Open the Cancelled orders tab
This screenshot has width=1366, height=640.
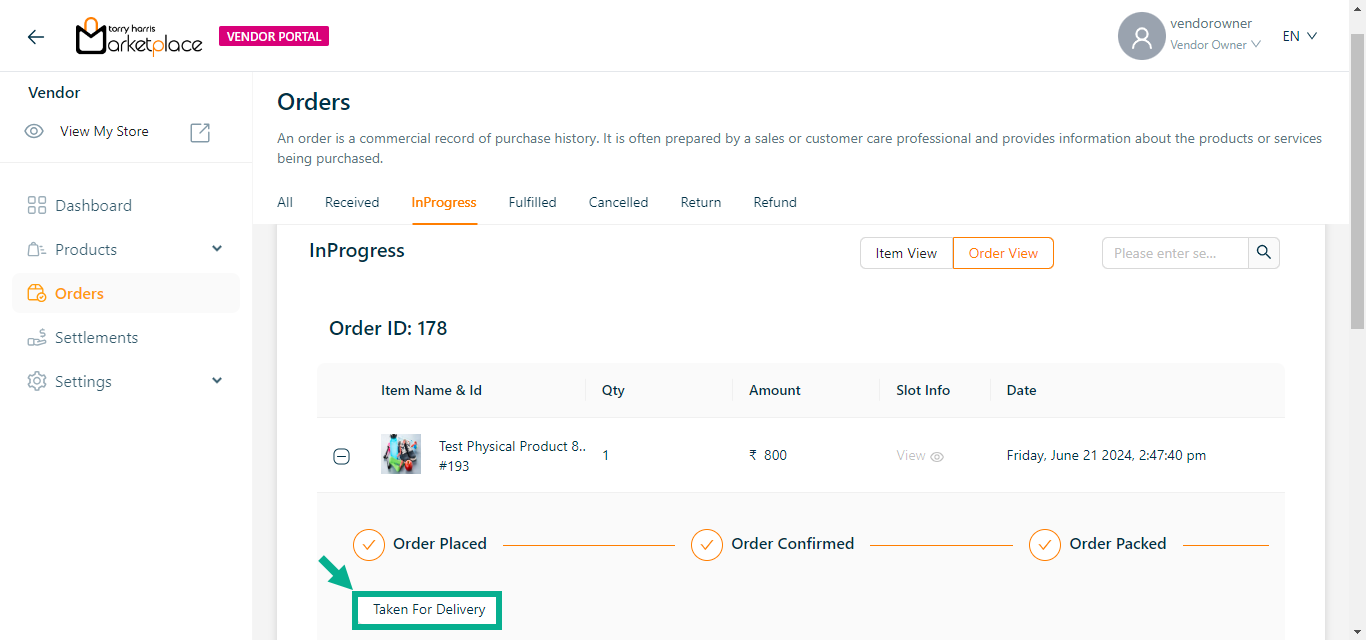(618, 202)
